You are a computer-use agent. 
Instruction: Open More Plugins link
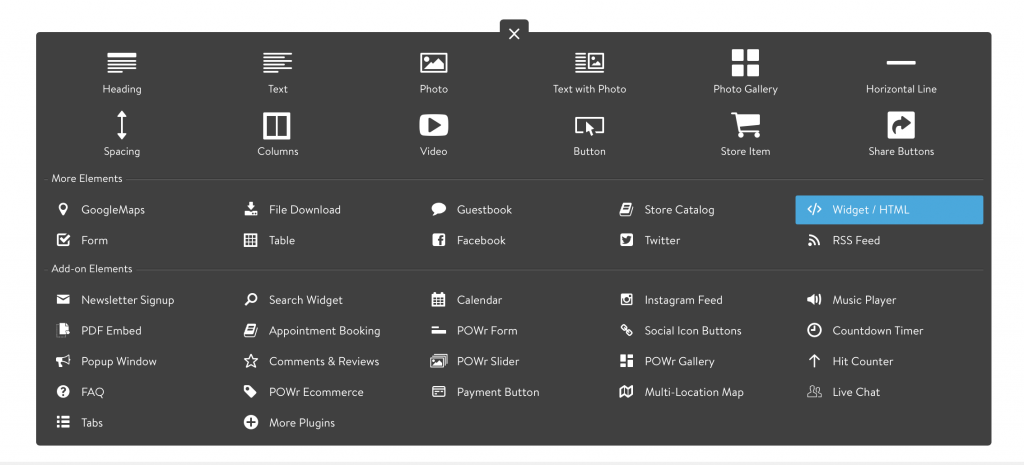tap(301, 423)
